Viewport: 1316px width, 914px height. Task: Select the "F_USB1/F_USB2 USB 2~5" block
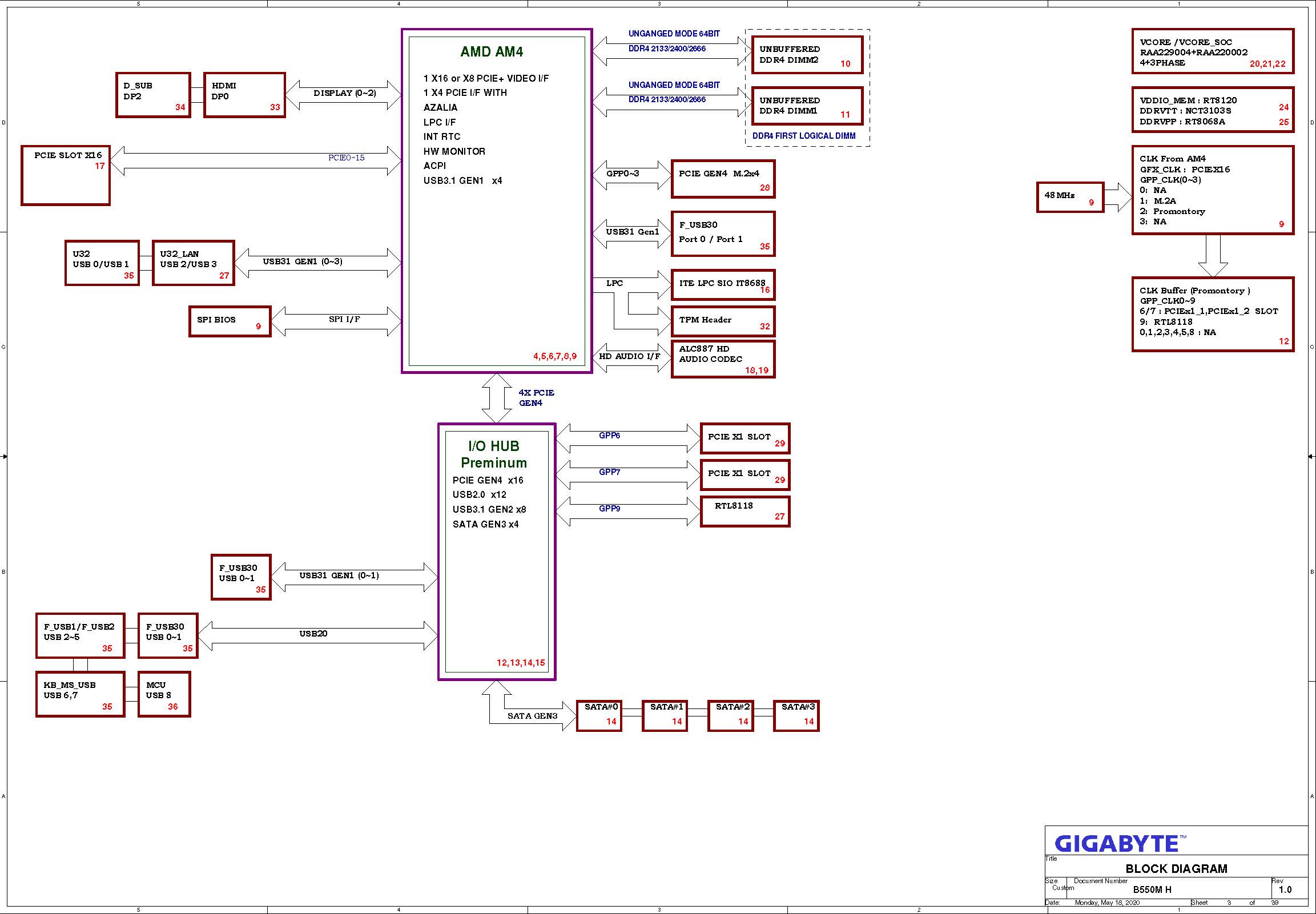(80, 635)
